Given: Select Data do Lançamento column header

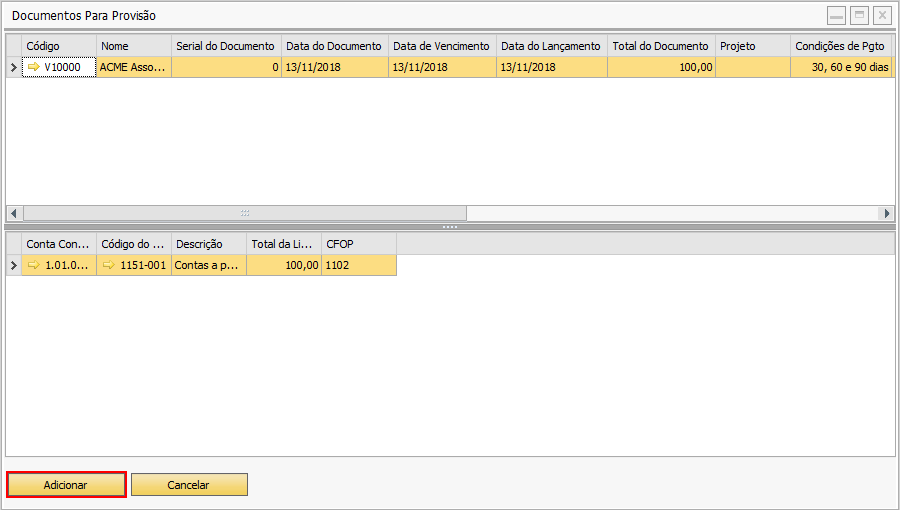Looking at the screenshot, I should (552, 46).
